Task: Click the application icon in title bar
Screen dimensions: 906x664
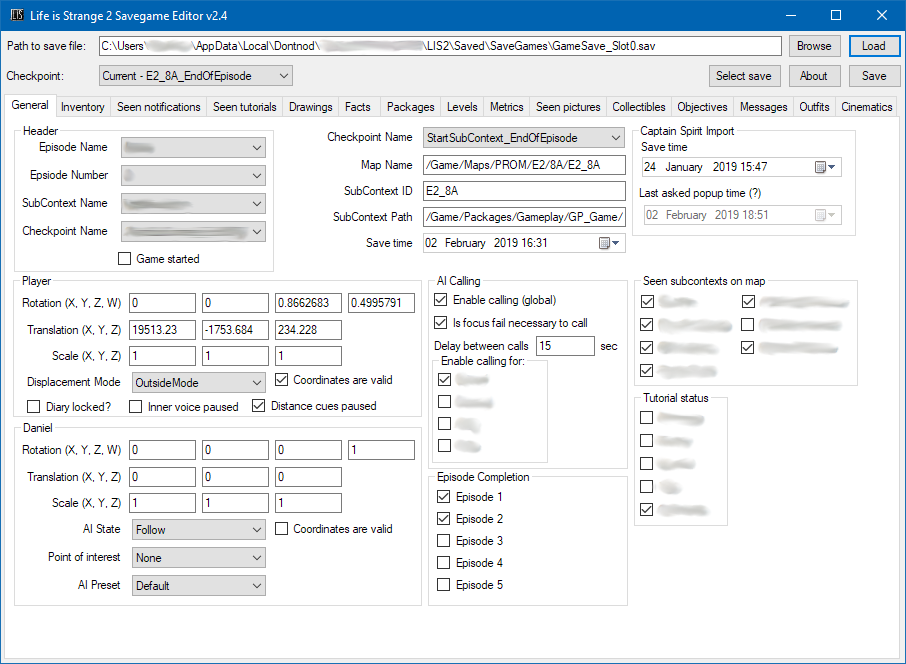Action: [17, 15]
